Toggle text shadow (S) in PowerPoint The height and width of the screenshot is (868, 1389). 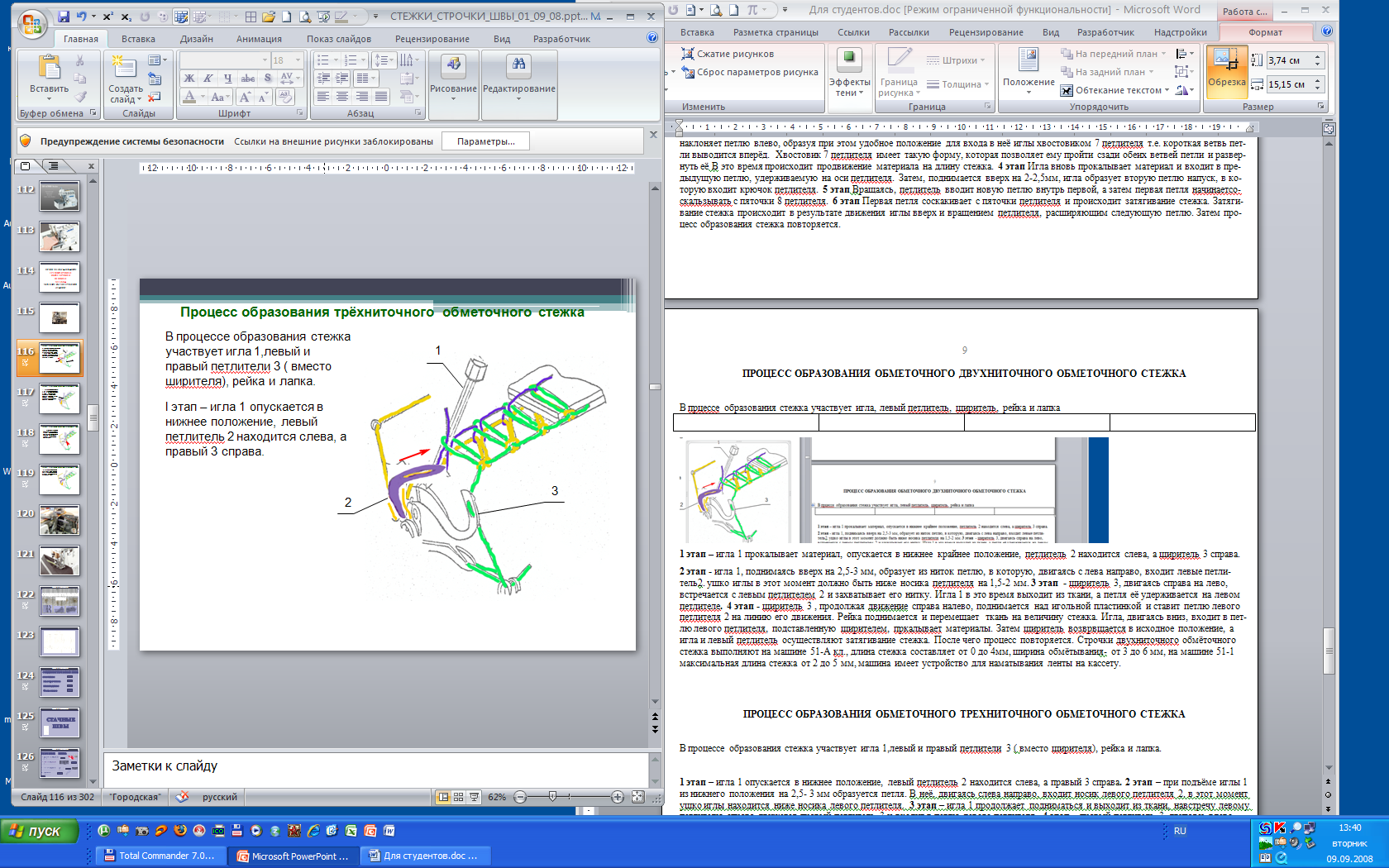click(268, 79)
